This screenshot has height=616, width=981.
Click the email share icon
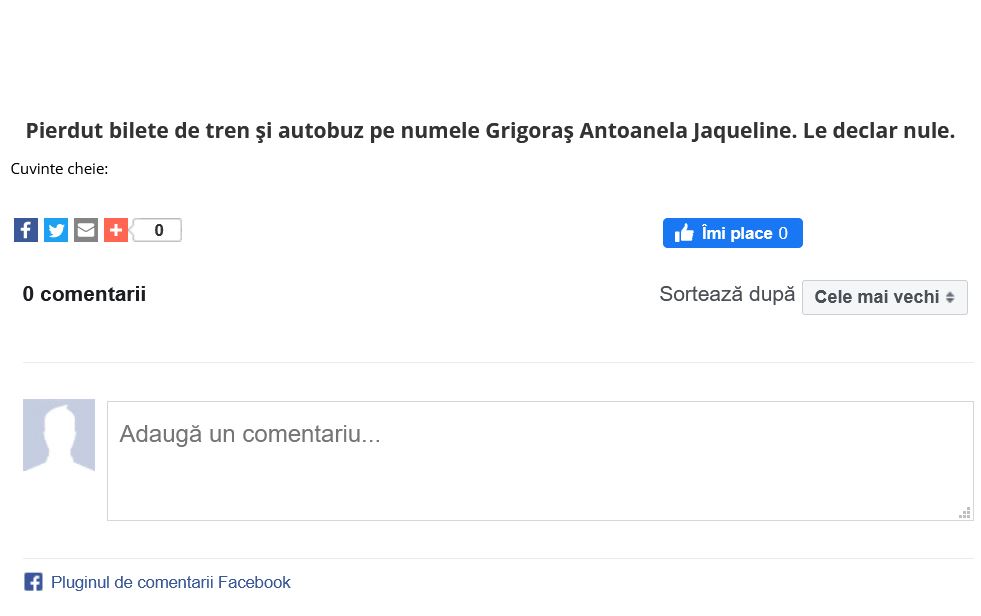[86, 230]
